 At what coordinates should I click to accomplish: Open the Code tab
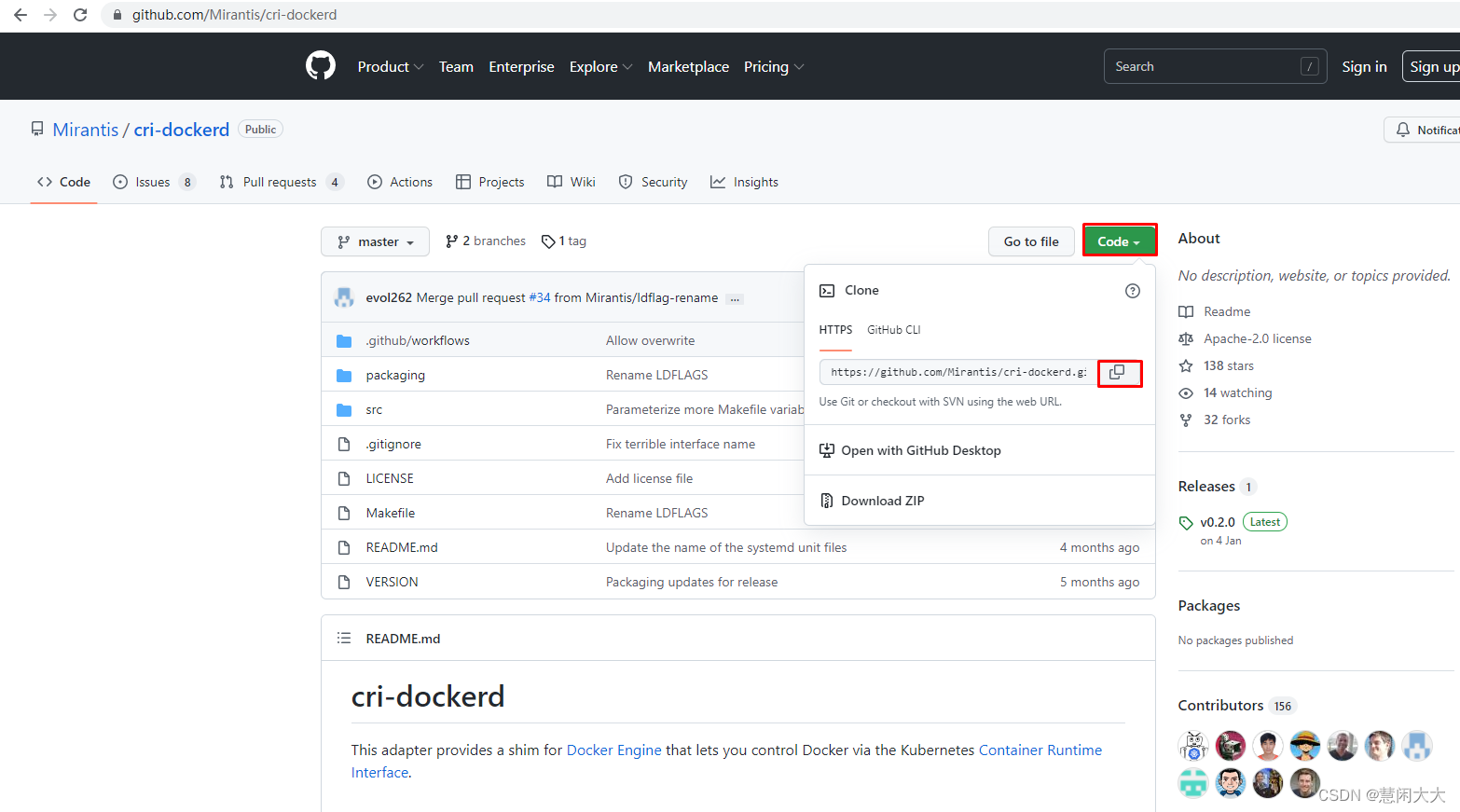[x=63, y=182]
